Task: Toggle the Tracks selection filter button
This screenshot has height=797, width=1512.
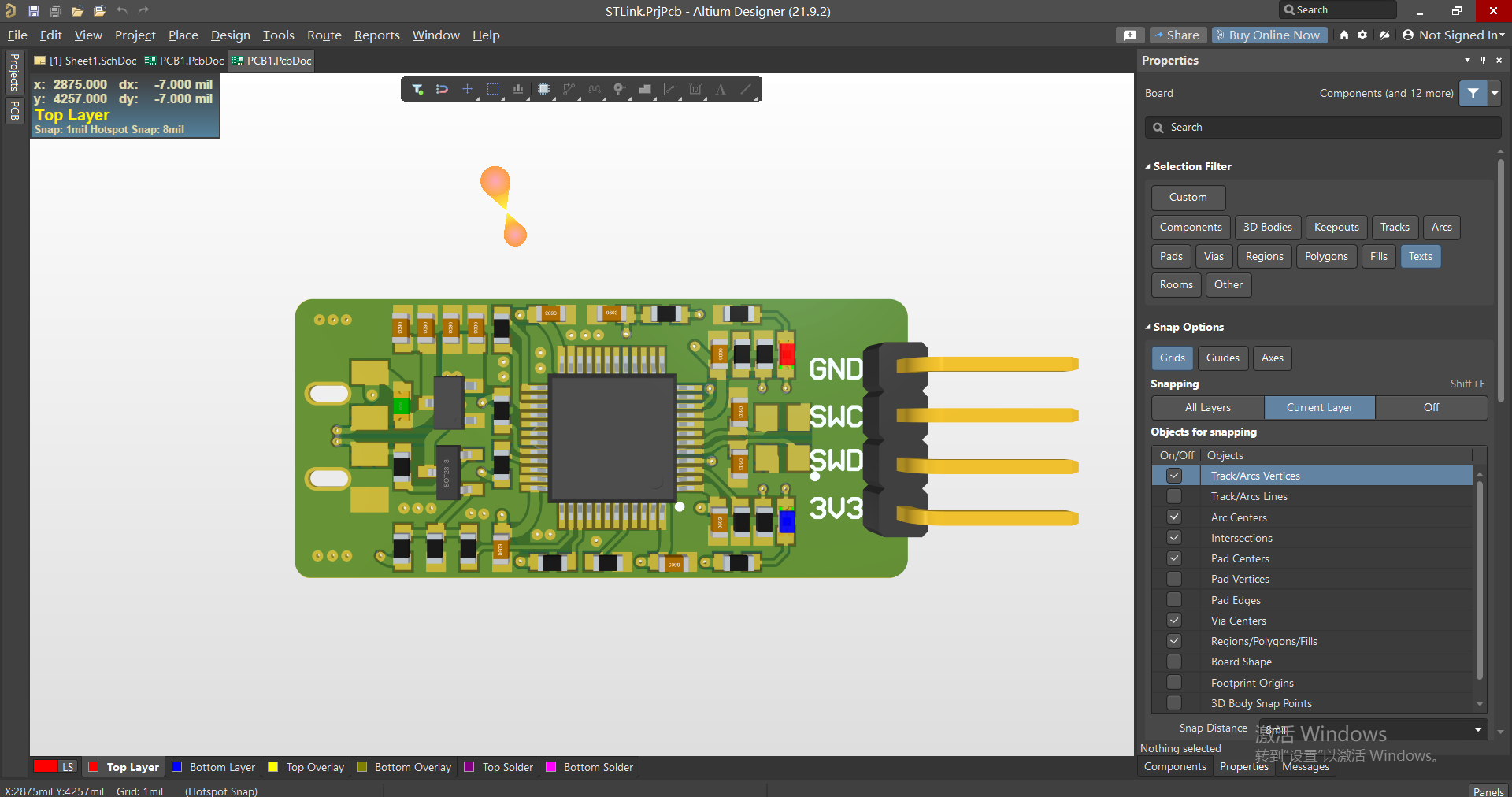Action: point(1395,228)
